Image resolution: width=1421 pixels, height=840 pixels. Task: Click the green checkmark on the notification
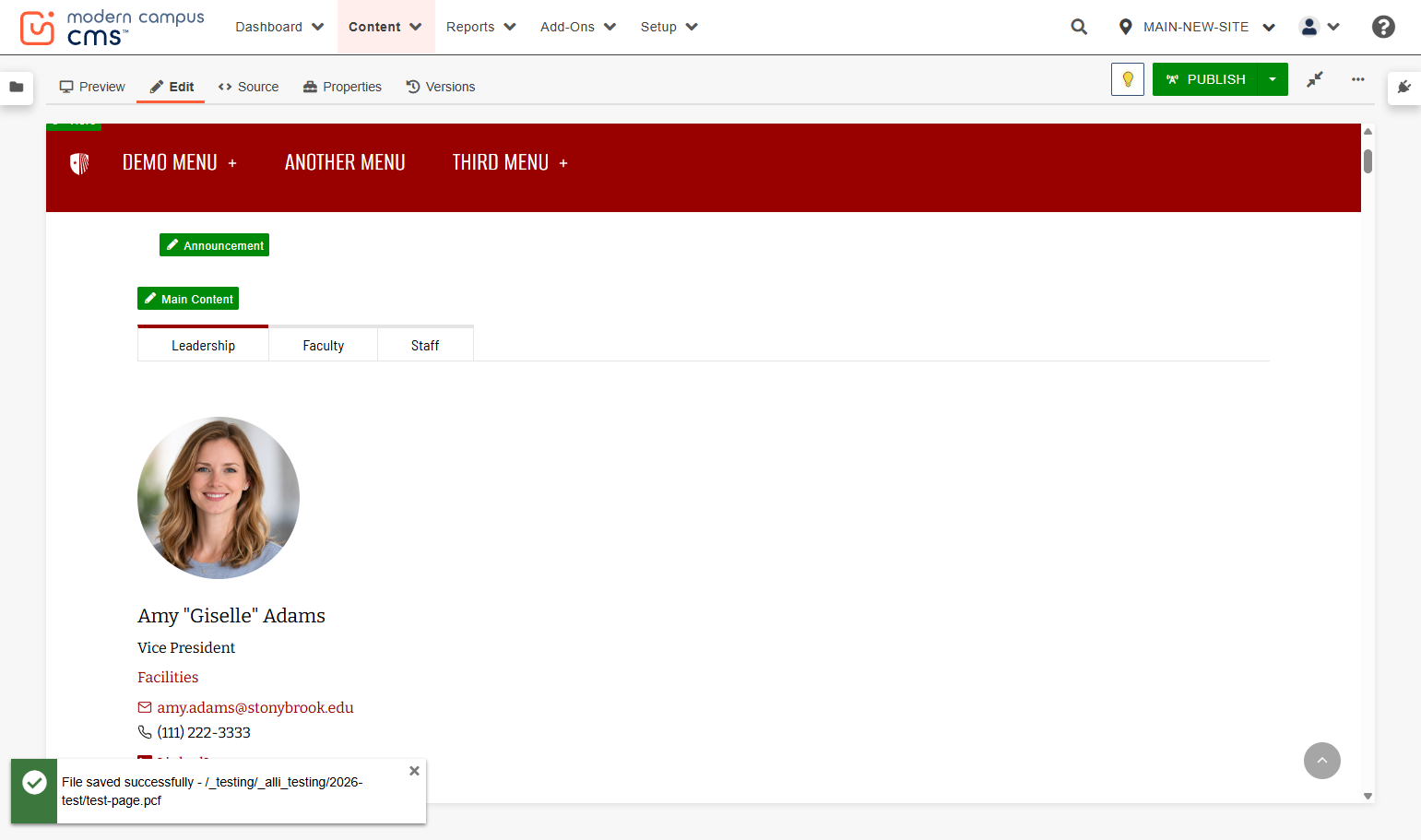[x=34, y=783]
